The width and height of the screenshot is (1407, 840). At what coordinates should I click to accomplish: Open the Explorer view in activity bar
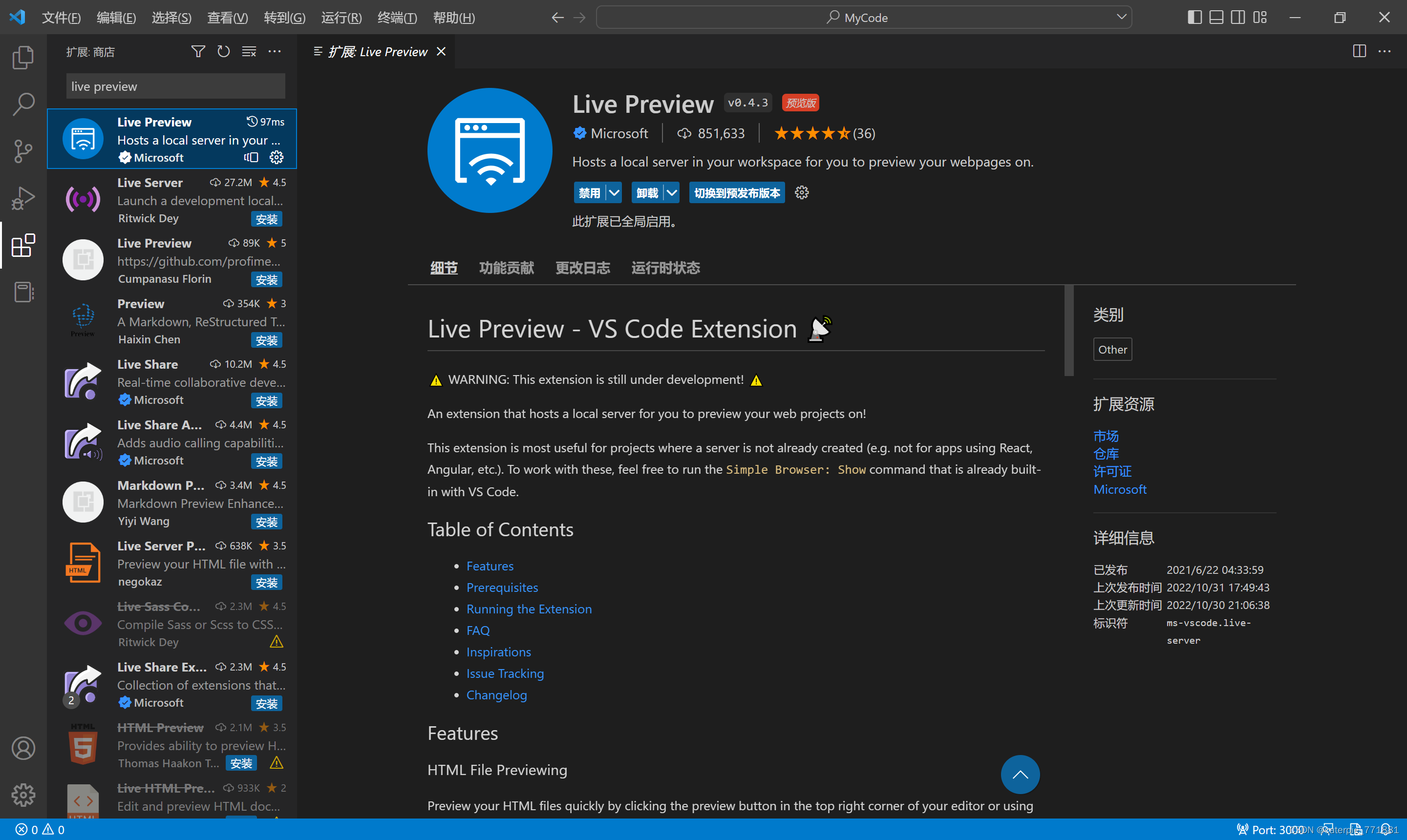pos(23,57)
